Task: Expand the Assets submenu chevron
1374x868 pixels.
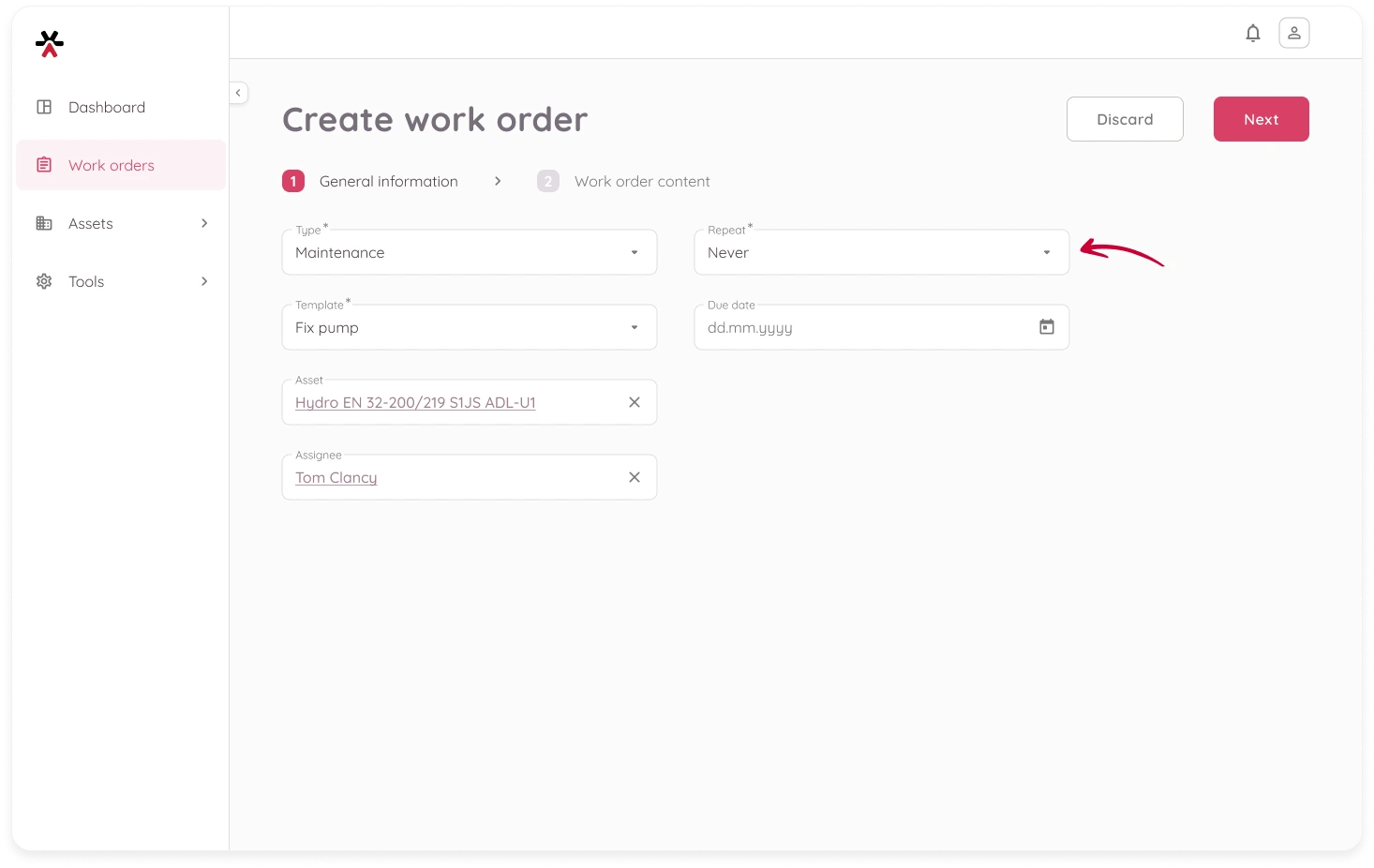Action: [x=204, y=223]
